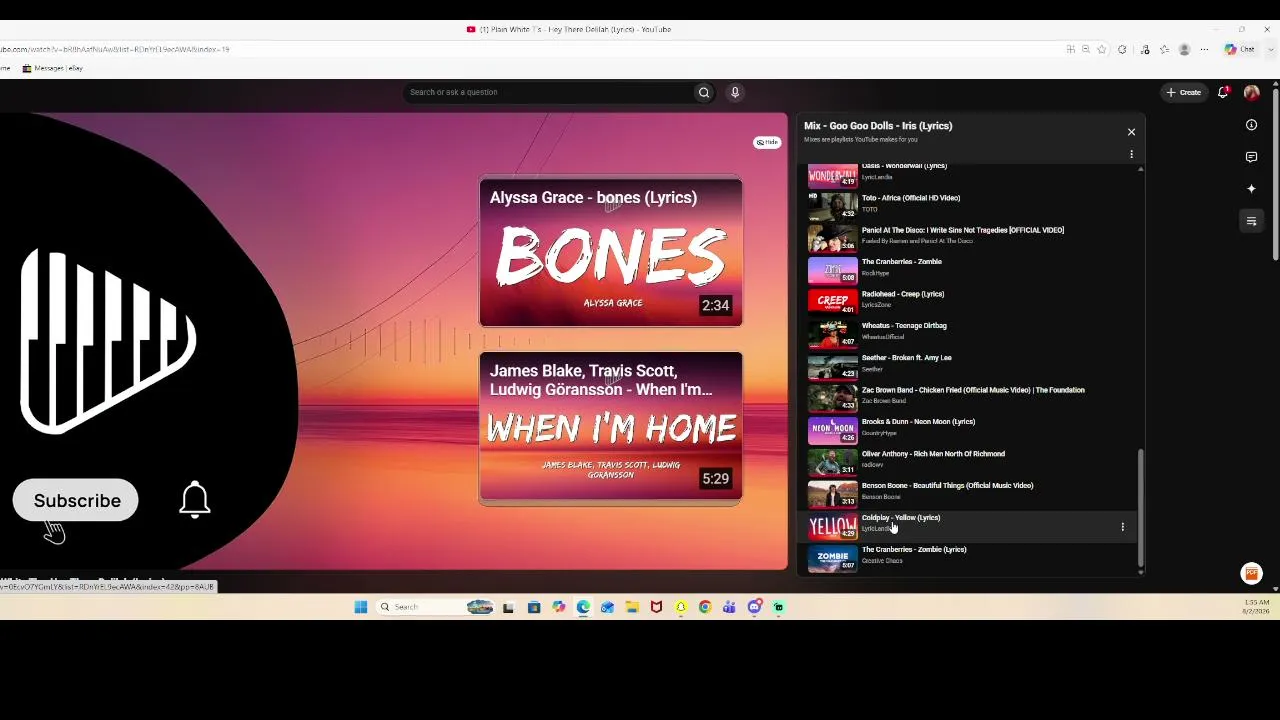Open comments panel icon in right sidebar

(1251, 157)
